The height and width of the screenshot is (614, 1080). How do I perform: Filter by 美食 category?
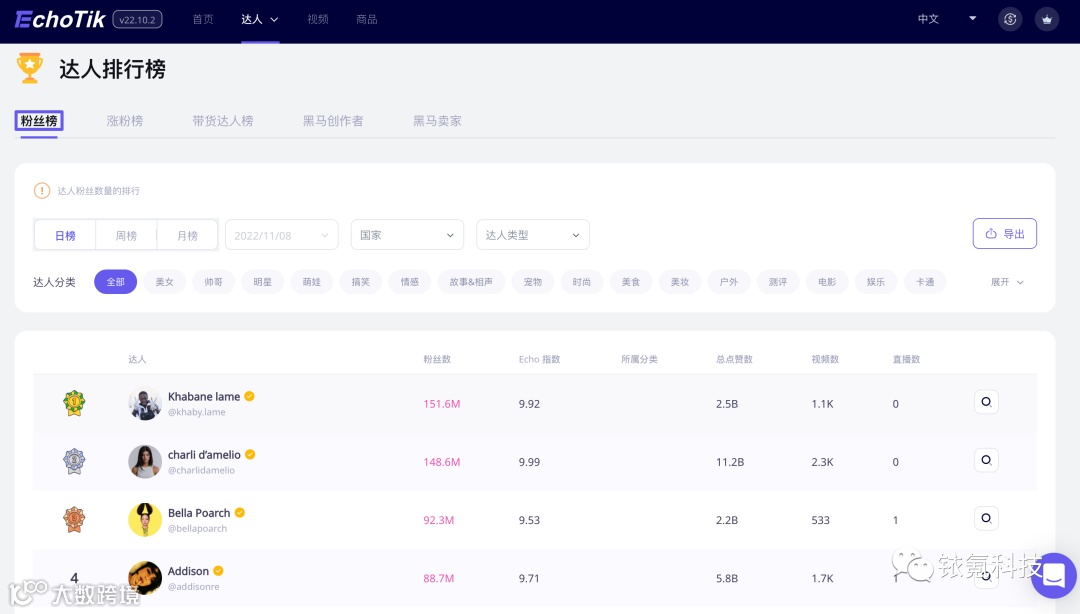click(631, 282)
